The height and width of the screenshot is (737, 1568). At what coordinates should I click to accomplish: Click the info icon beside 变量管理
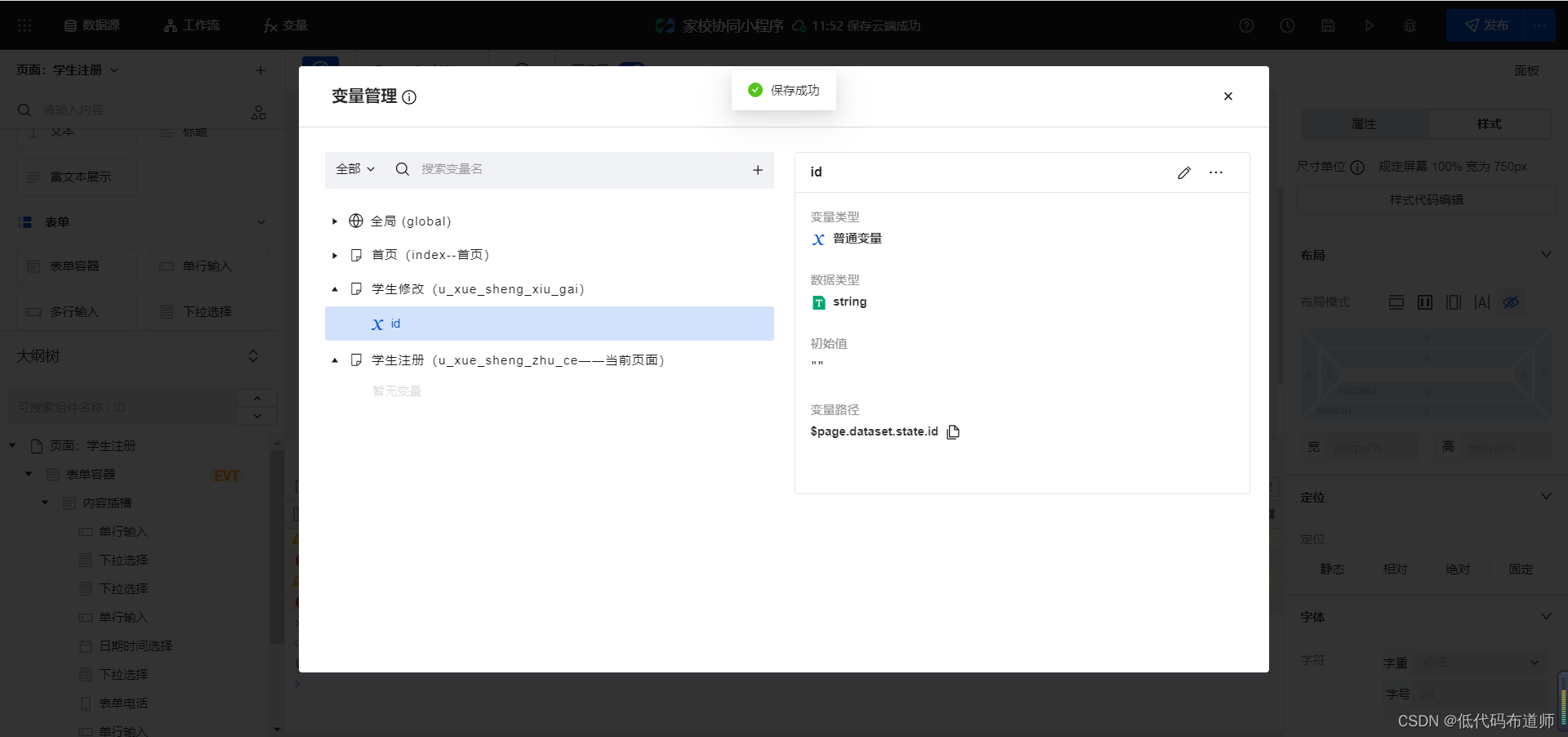point(409,97)
